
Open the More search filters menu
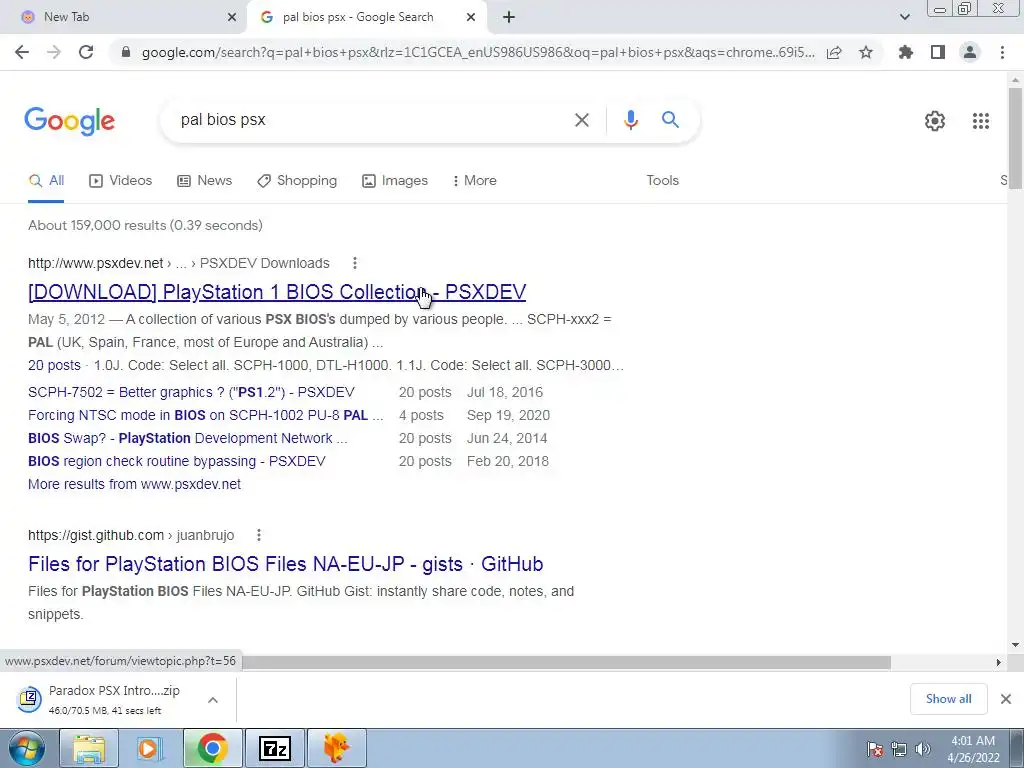pyautogui.click(x=475, y=181)
